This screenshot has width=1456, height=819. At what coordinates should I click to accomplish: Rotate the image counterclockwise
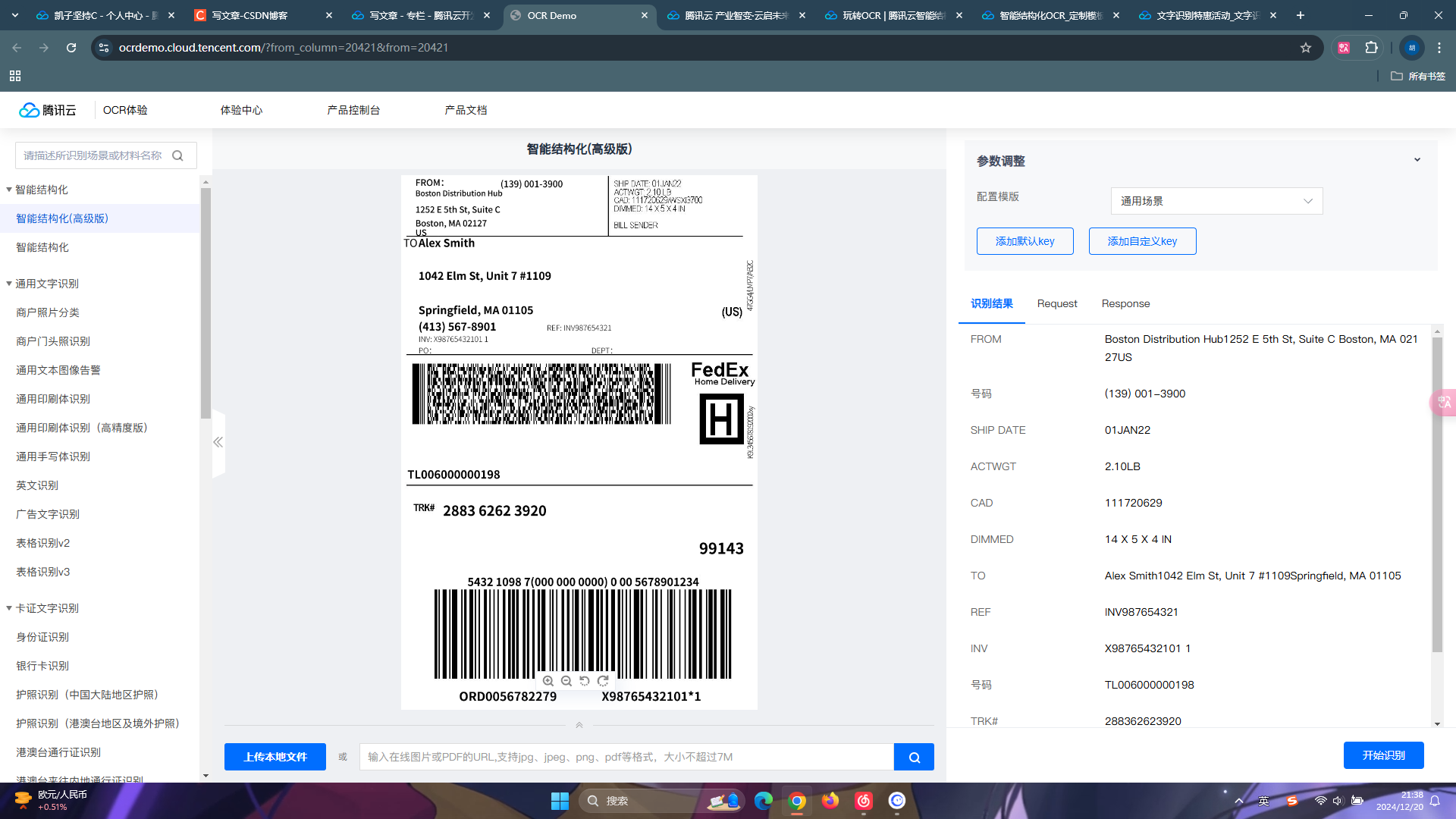tap(585, 681)
